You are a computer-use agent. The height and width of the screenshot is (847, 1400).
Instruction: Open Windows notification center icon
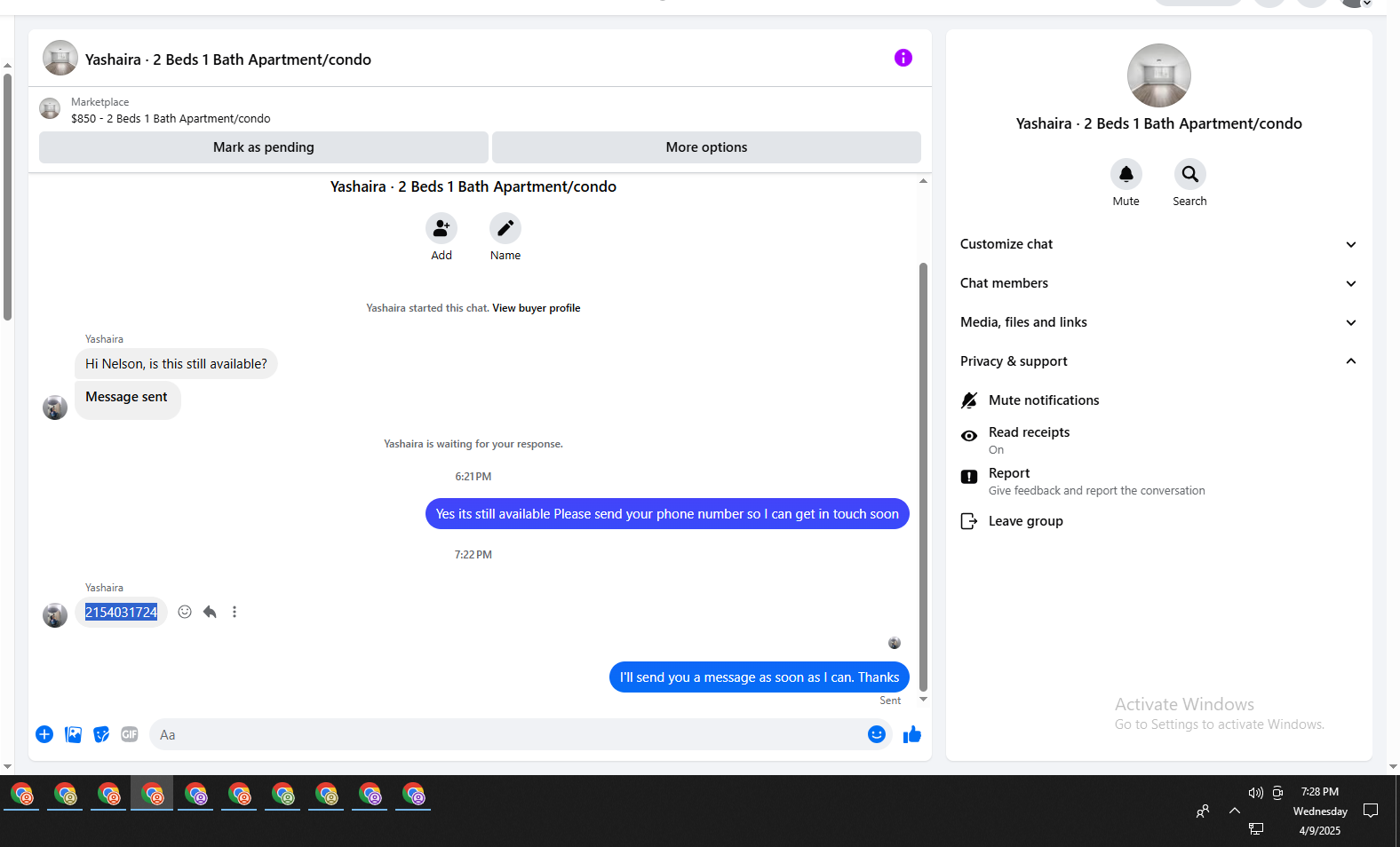click(1371, 810)
